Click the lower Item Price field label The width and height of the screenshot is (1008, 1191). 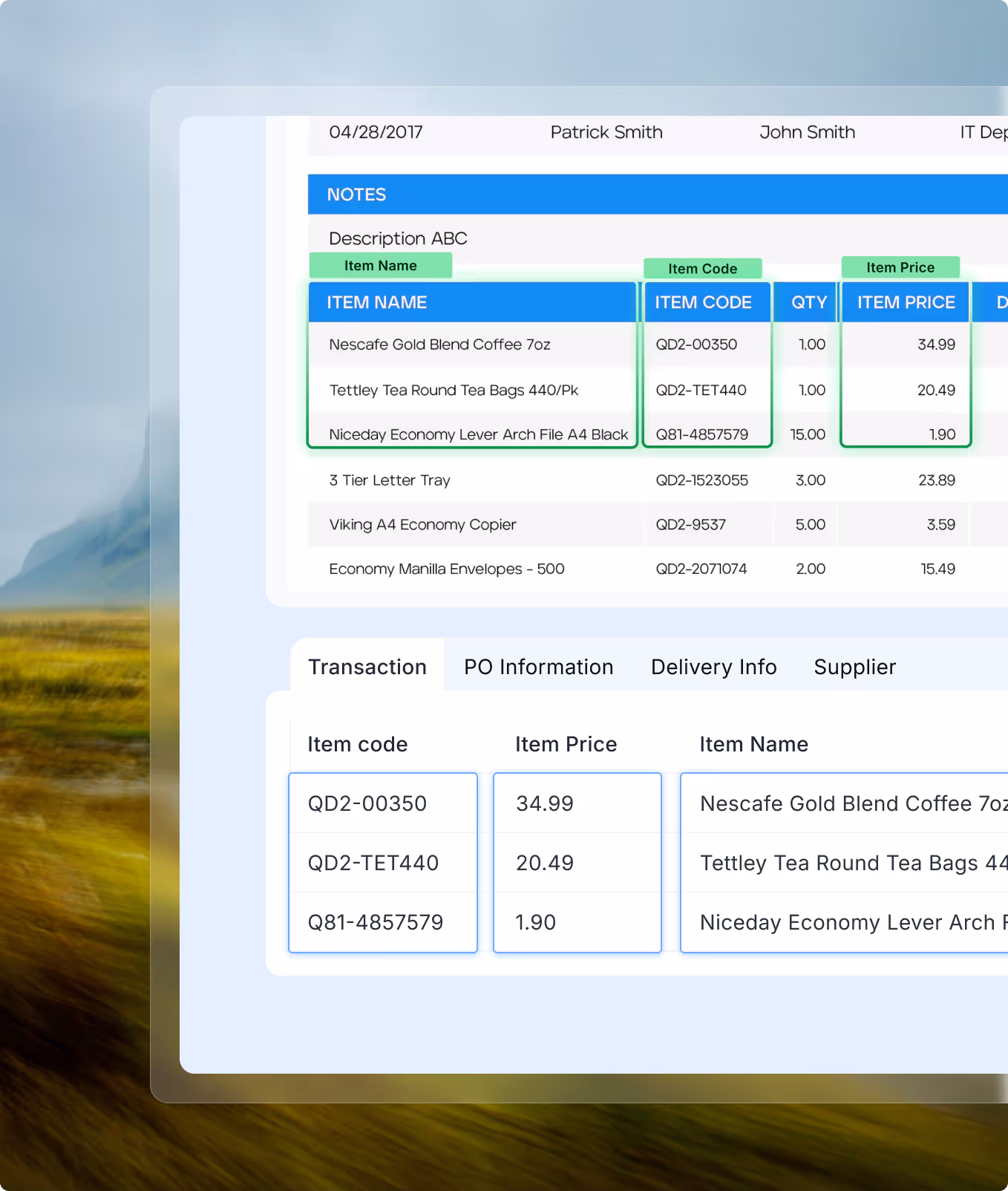click(566, 744)
